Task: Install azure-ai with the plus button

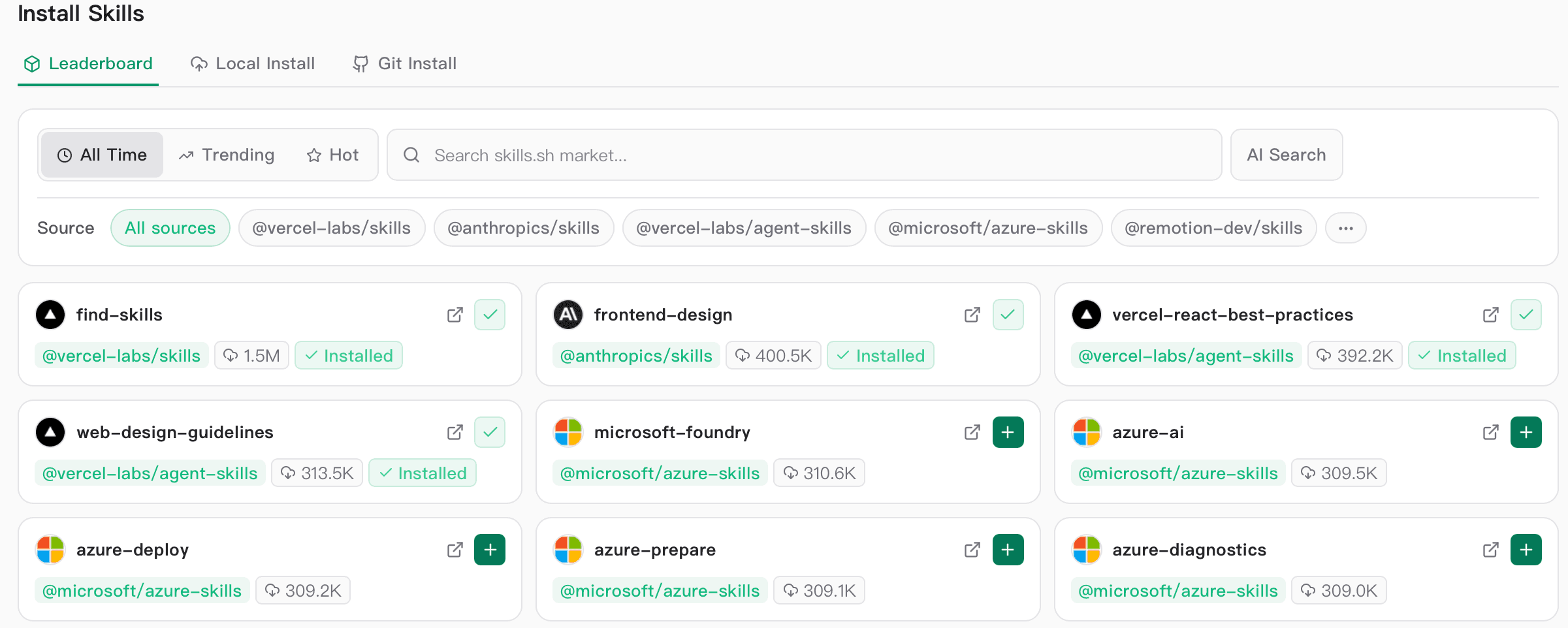Action: 1526,432
